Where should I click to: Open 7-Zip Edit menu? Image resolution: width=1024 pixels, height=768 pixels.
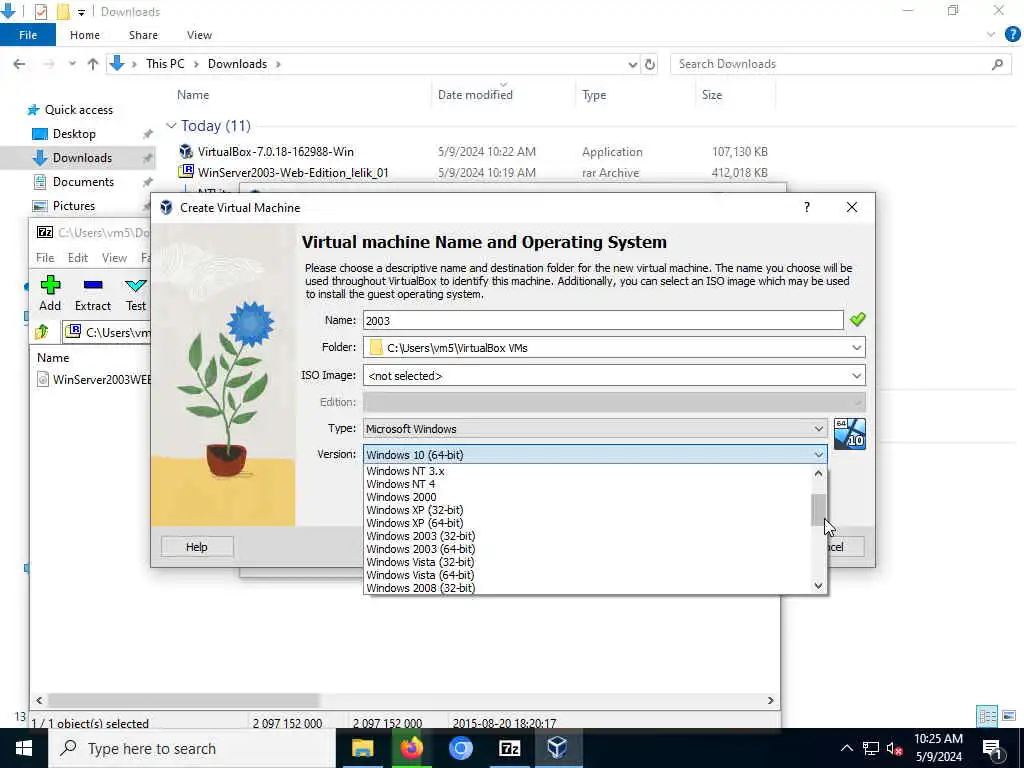coord(78,257)
